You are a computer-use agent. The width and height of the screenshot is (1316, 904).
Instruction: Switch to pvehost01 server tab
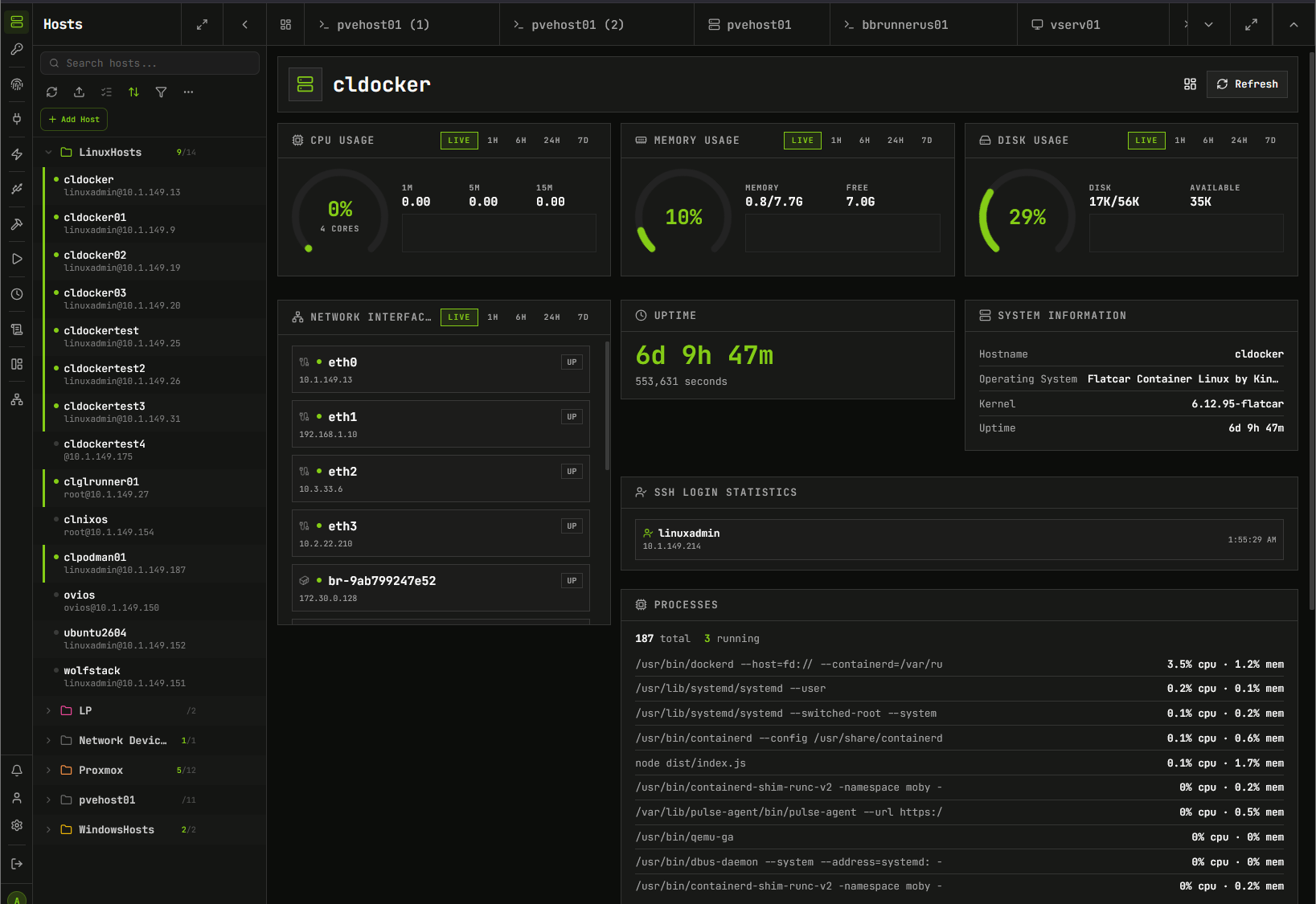pyautogui.click(x=762, y=25)
